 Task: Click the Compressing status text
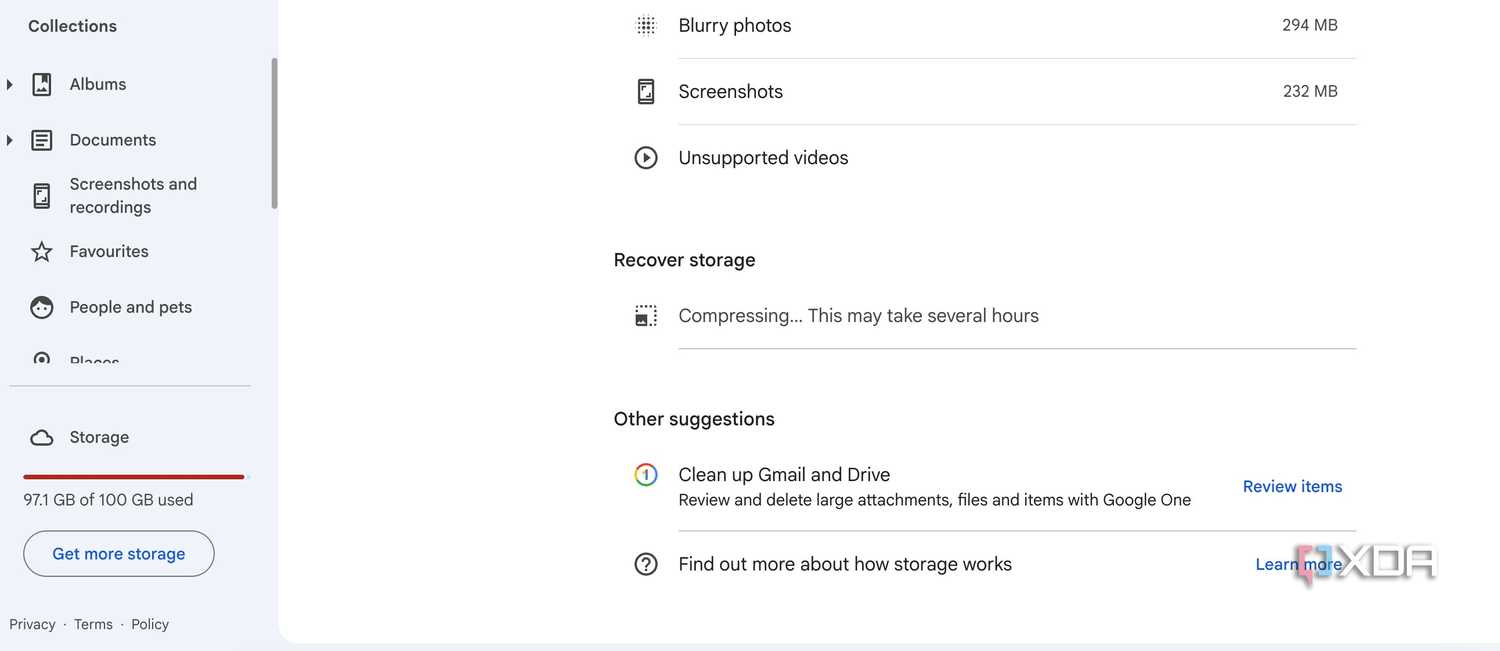(x=858, y=315)
